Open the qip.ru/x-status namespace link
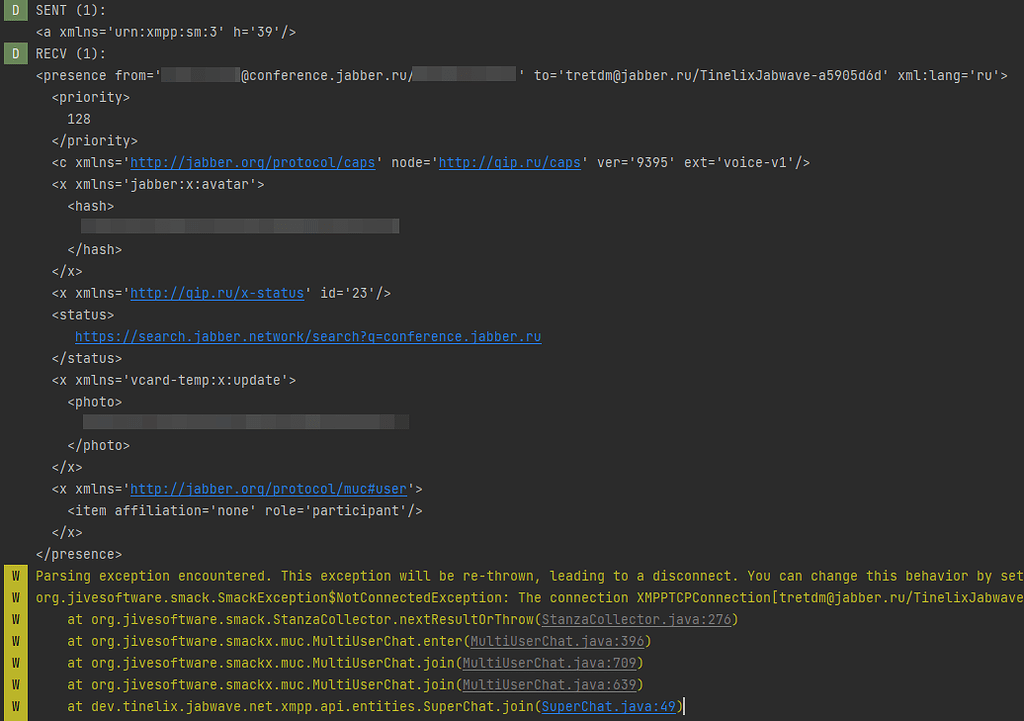 tap(217, 292)
